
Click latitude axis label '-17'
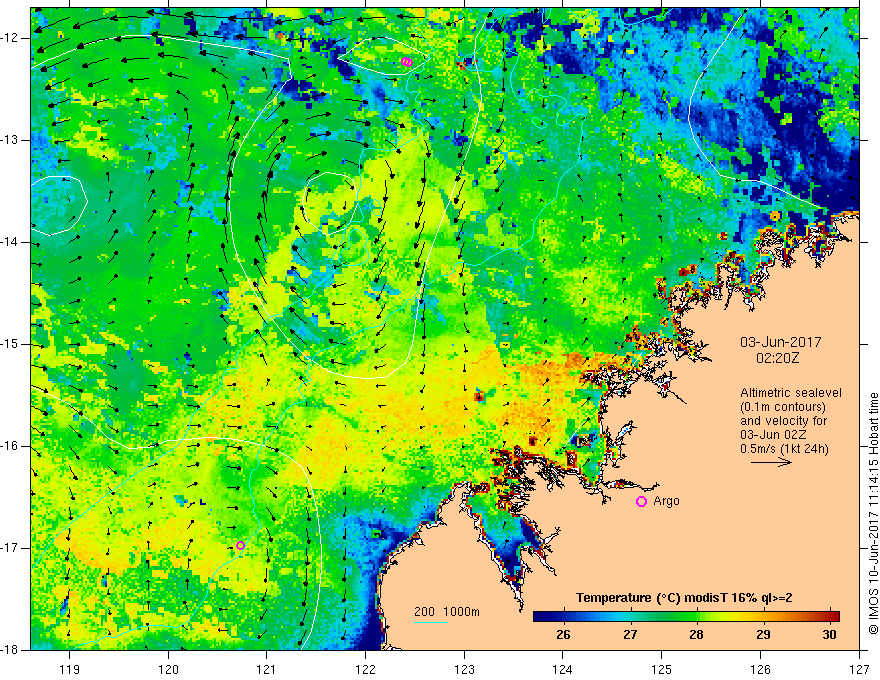[x=10, y=548]
